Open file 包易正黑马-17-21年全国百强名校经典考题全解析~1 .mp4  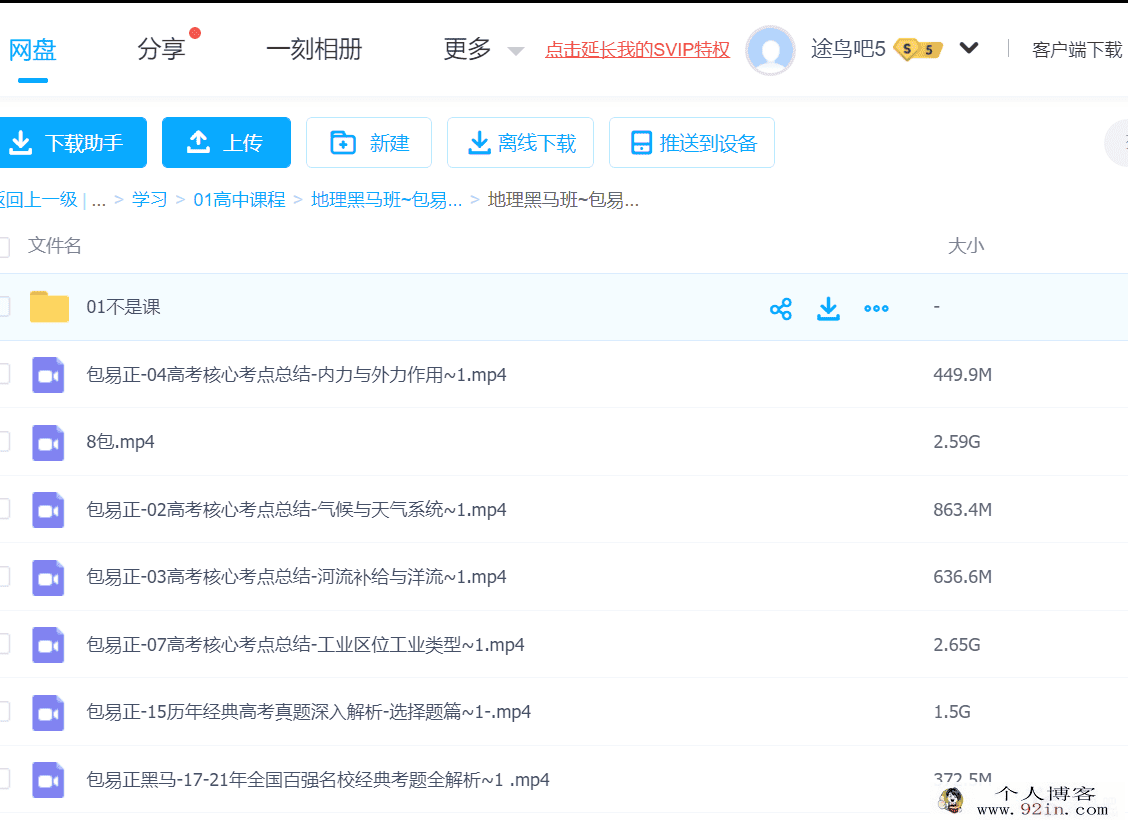(x=318, y=780)
